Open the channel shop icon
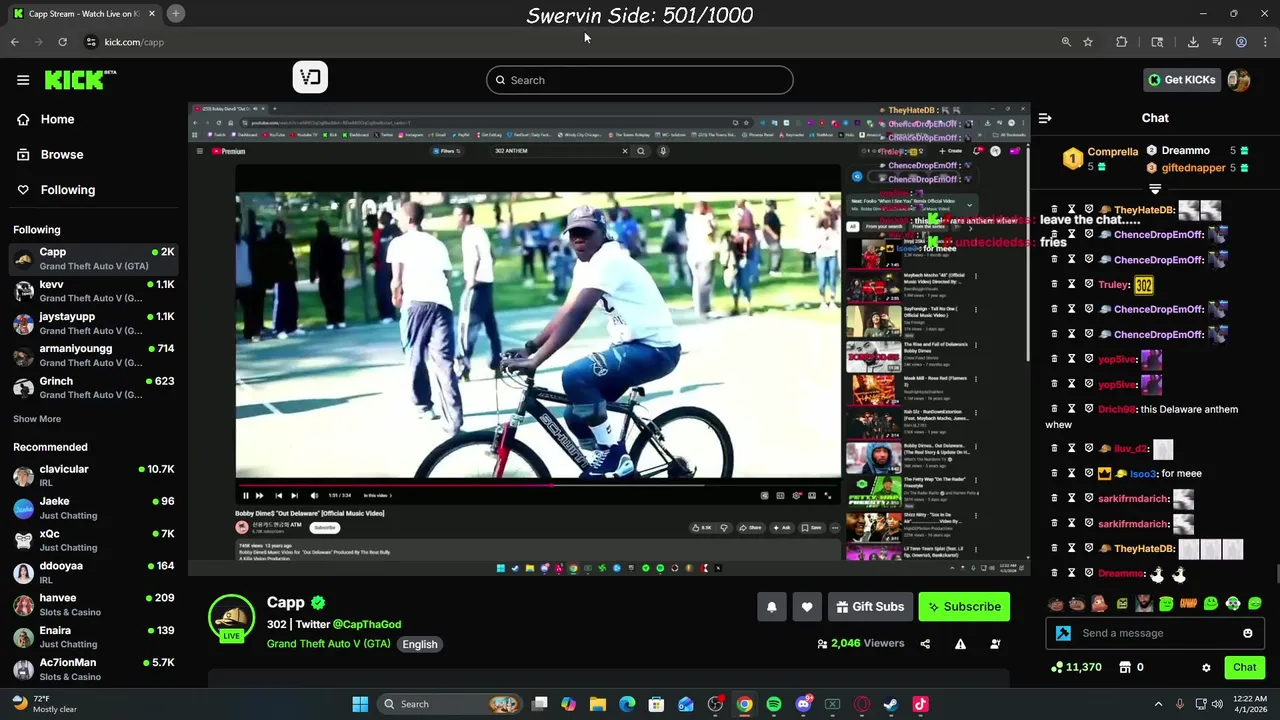 (x=1125, y=667)
